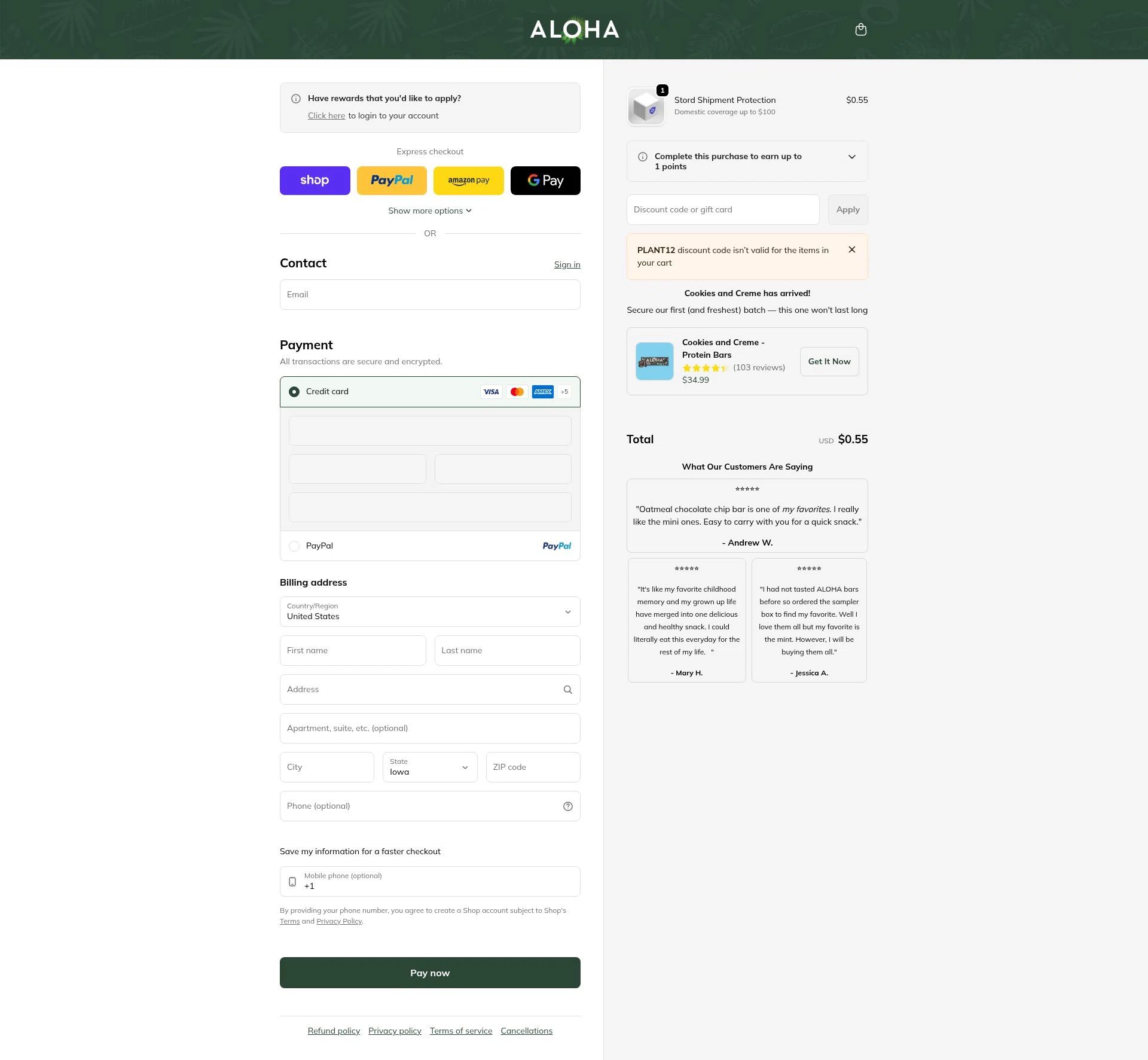1148x1060 pixels.
Task: Open the Country/Region dropdown
Action: click(430, 611)
